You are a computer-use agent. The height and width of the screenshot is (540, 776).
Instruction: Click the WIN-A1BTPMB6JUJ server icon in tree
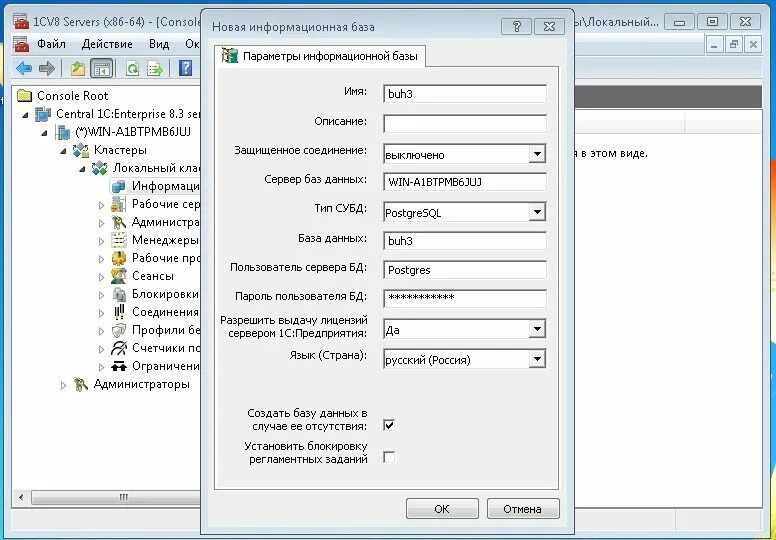click(x=63, y=132)
